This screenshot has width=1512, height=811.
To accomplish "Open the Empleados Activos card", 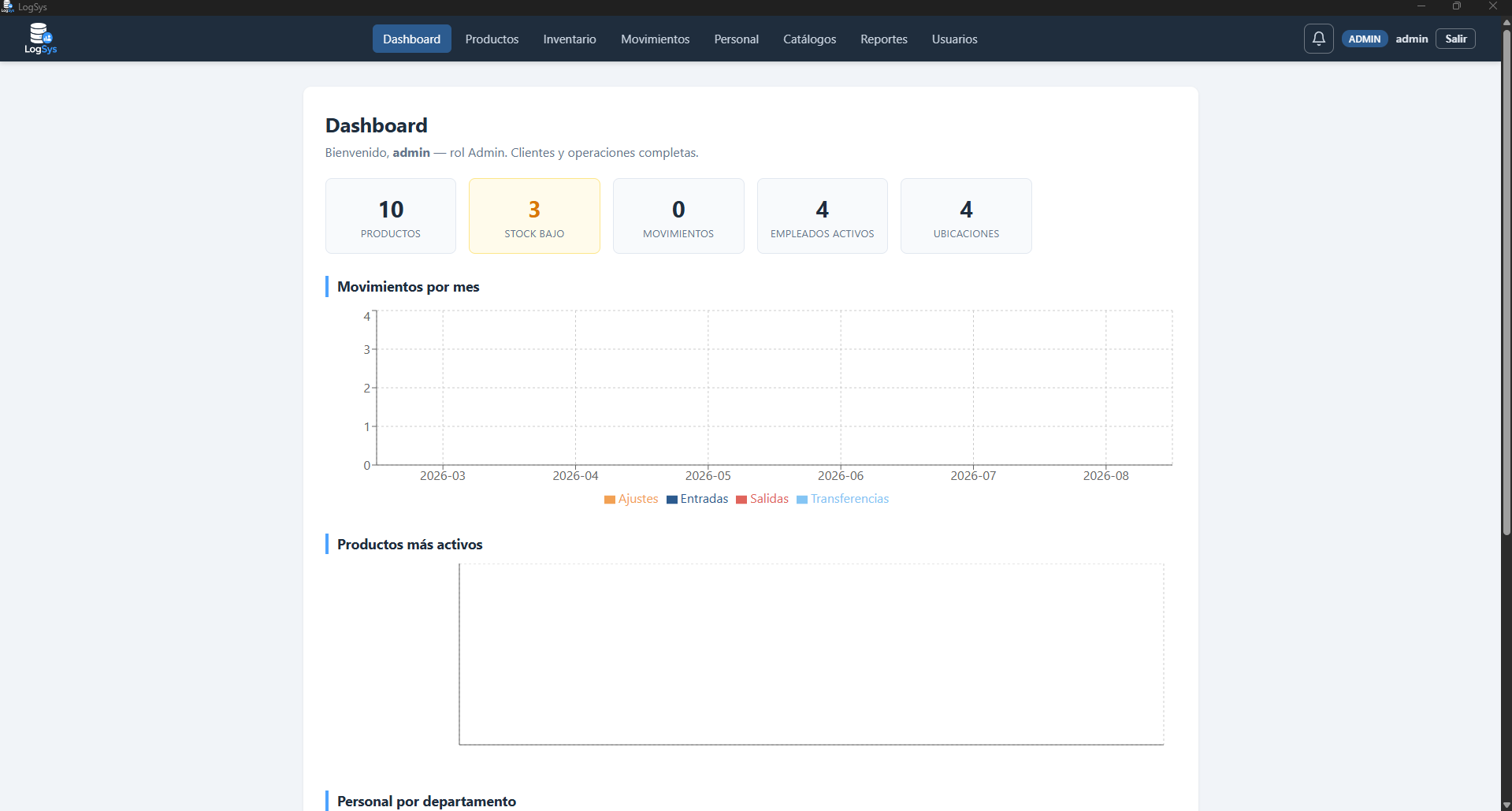I will (x=822, y=216).
